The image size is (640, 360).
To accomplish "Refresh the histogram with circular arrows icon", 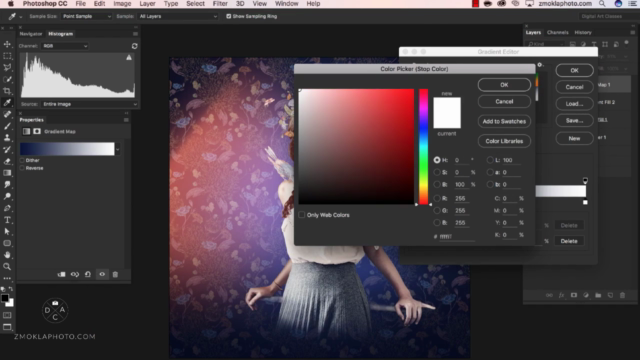I will coord(134,46).
